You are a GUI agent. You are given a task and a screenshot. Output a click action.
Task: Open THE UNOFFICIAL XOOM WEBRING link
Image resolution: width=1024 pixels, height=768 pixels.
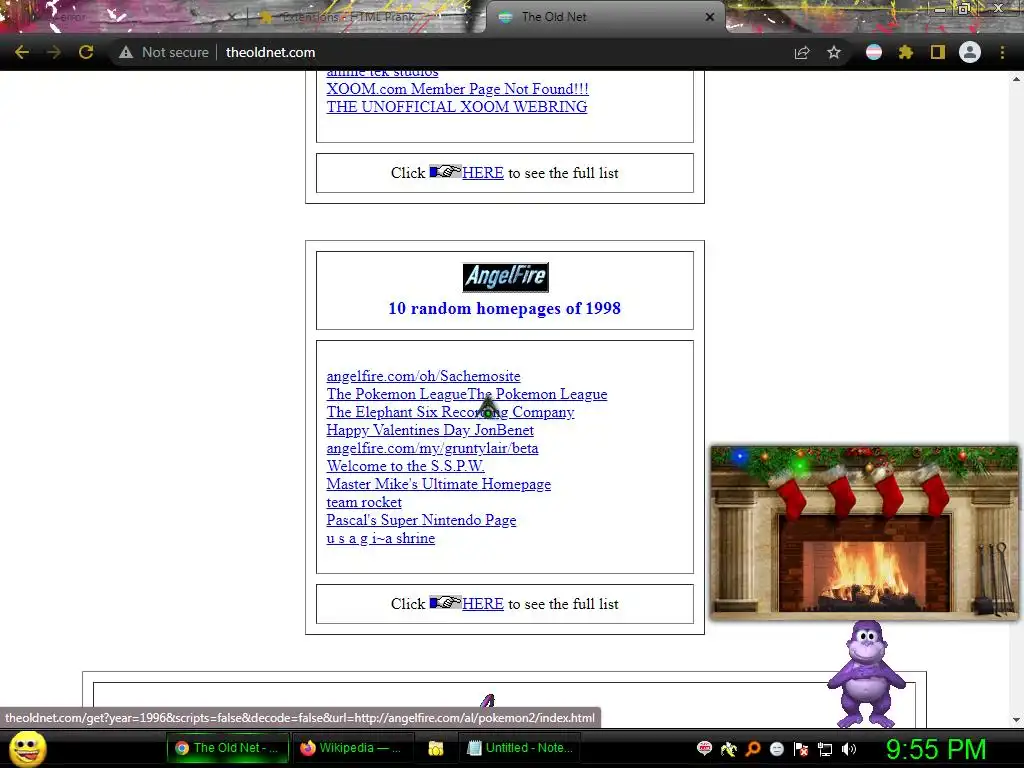(456, 106)
